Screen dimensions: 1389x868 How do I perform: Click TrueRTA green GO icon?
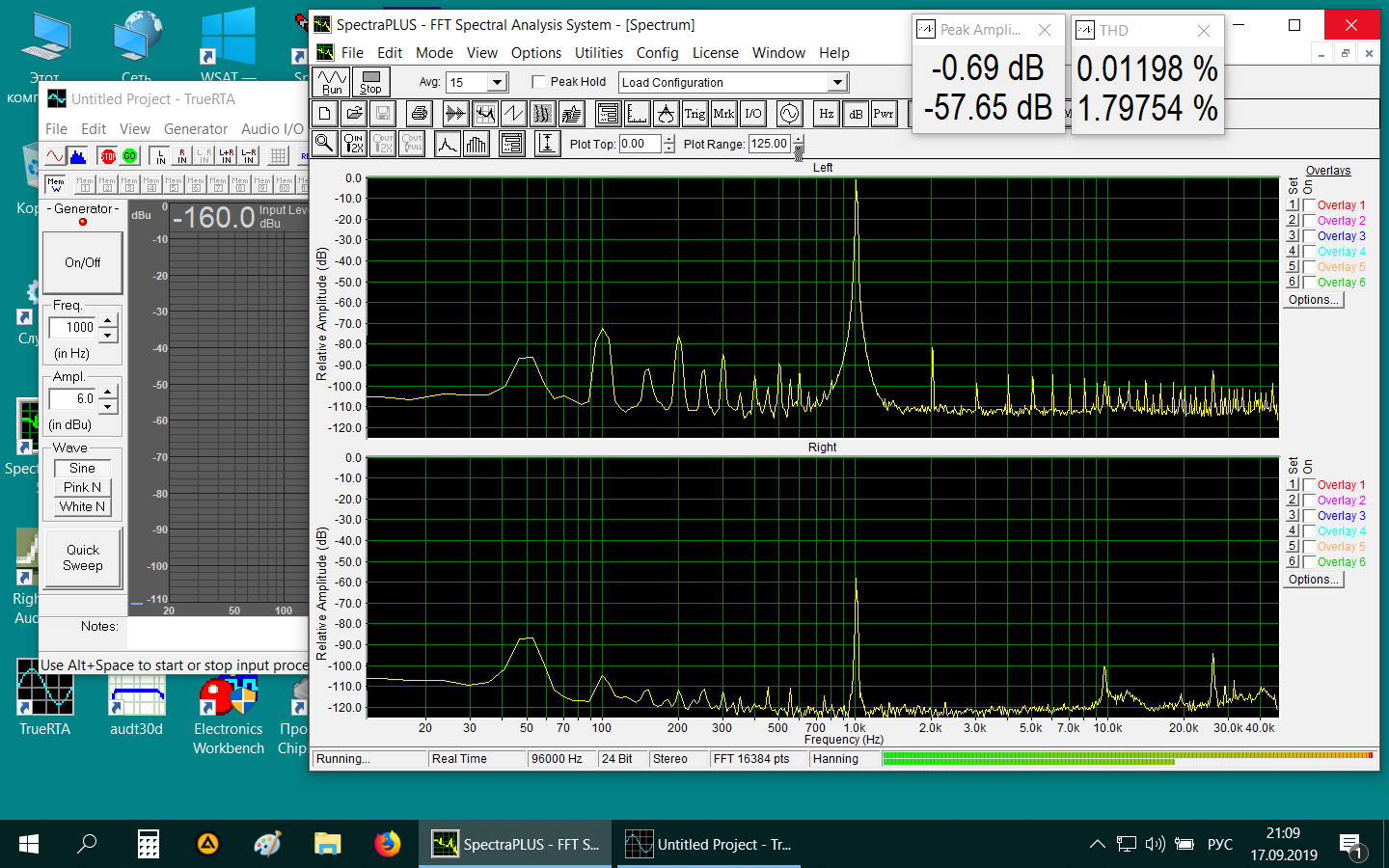pyautogui.click(x=129, y=156)
